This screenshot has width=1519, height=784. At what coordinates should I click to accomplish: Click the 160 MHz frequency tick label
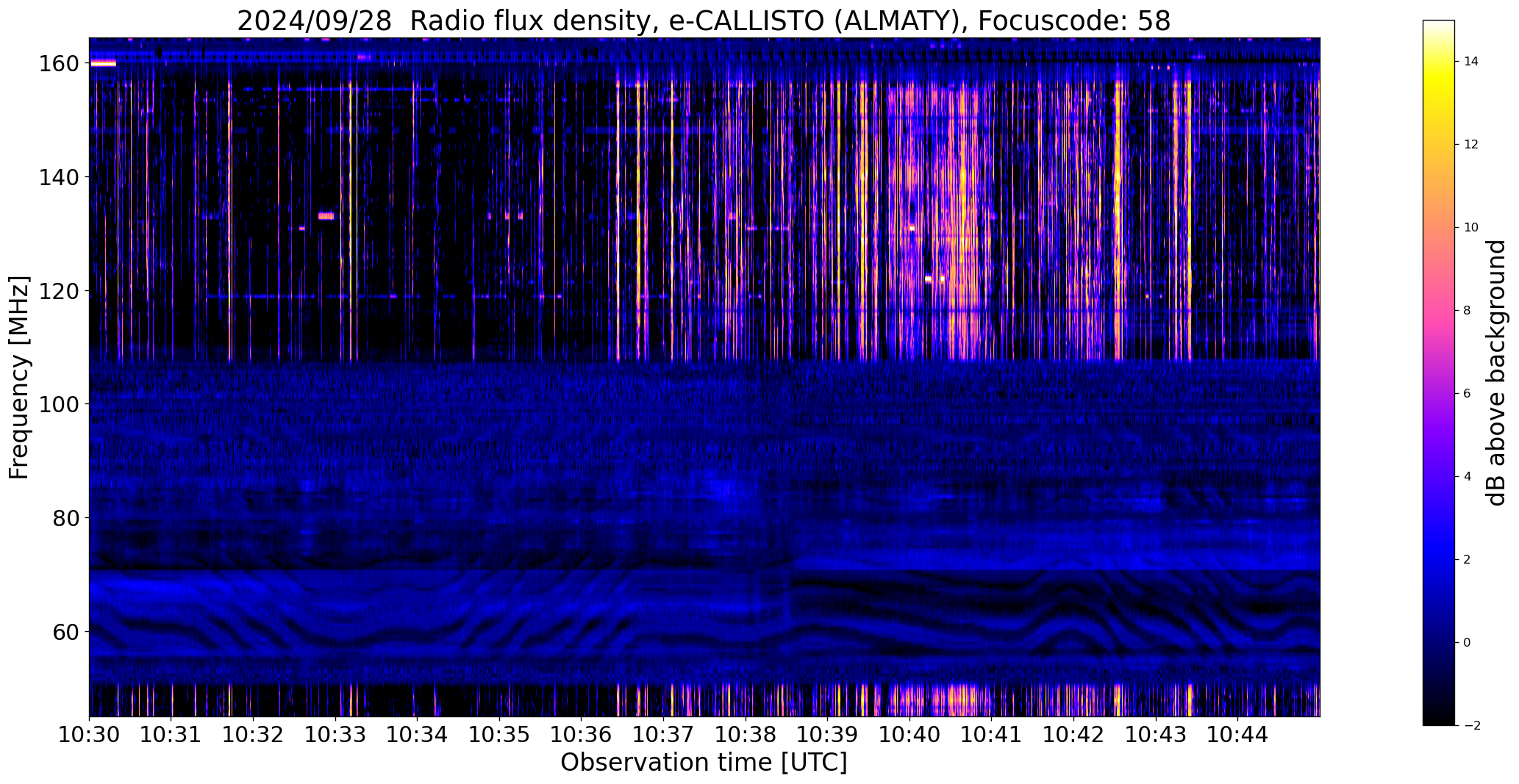(x=60, y=64)
